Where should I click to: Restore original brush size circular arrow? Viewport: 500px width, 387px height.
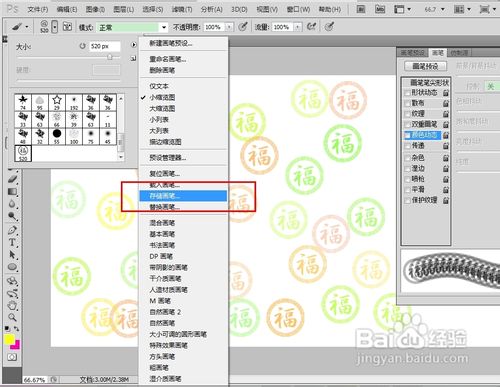82,46
